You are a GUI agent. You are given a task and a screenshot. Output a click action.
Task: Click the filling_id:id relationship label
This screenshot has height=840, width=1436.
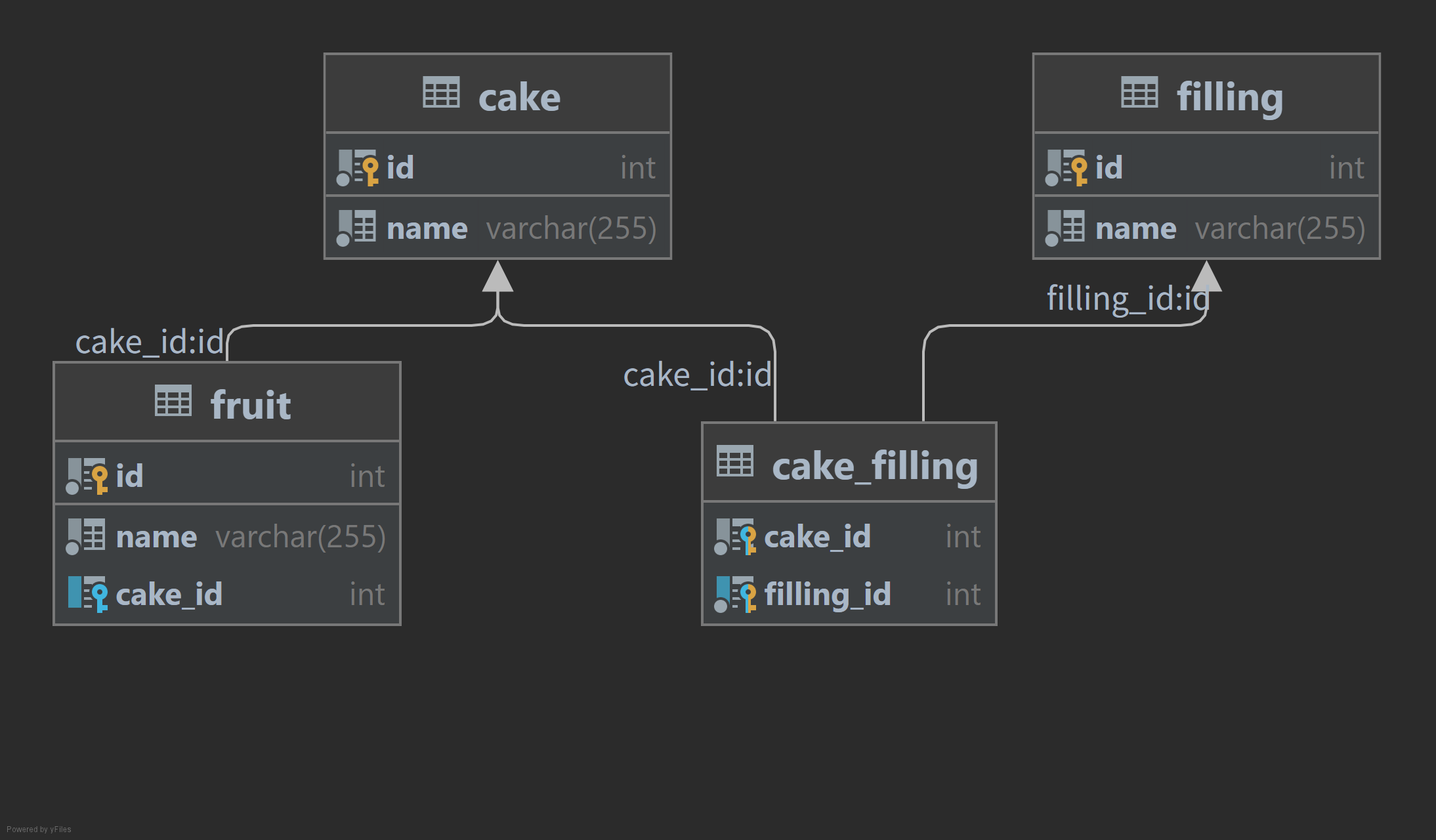[x=1128, y=299]
